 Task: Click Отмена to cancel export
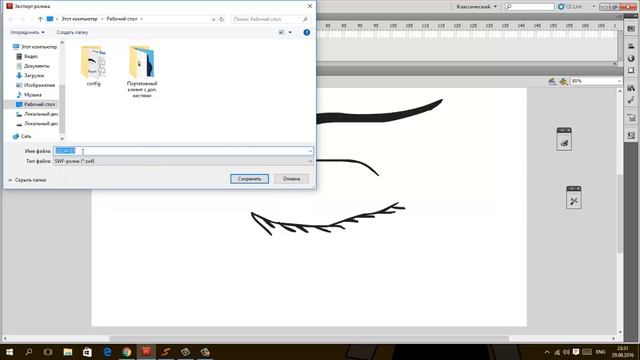pyautogui.click(x=291, y=179)
